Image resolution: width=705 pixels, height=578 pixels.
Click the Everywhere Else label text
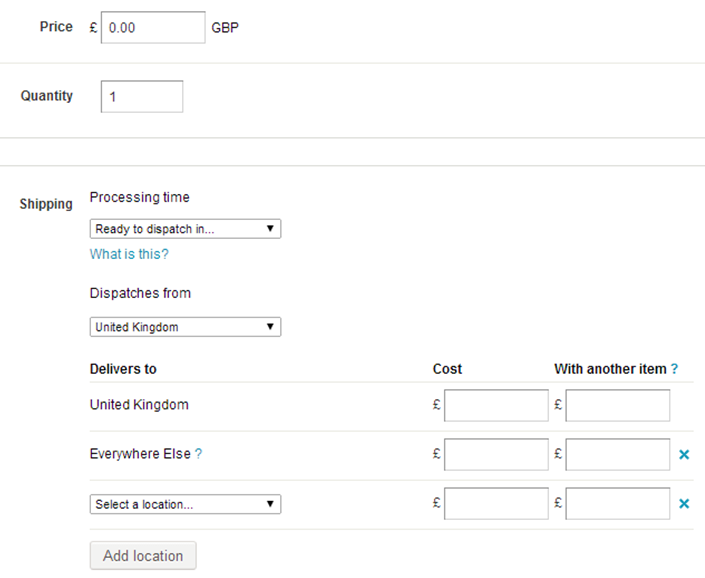pos(139,454)
